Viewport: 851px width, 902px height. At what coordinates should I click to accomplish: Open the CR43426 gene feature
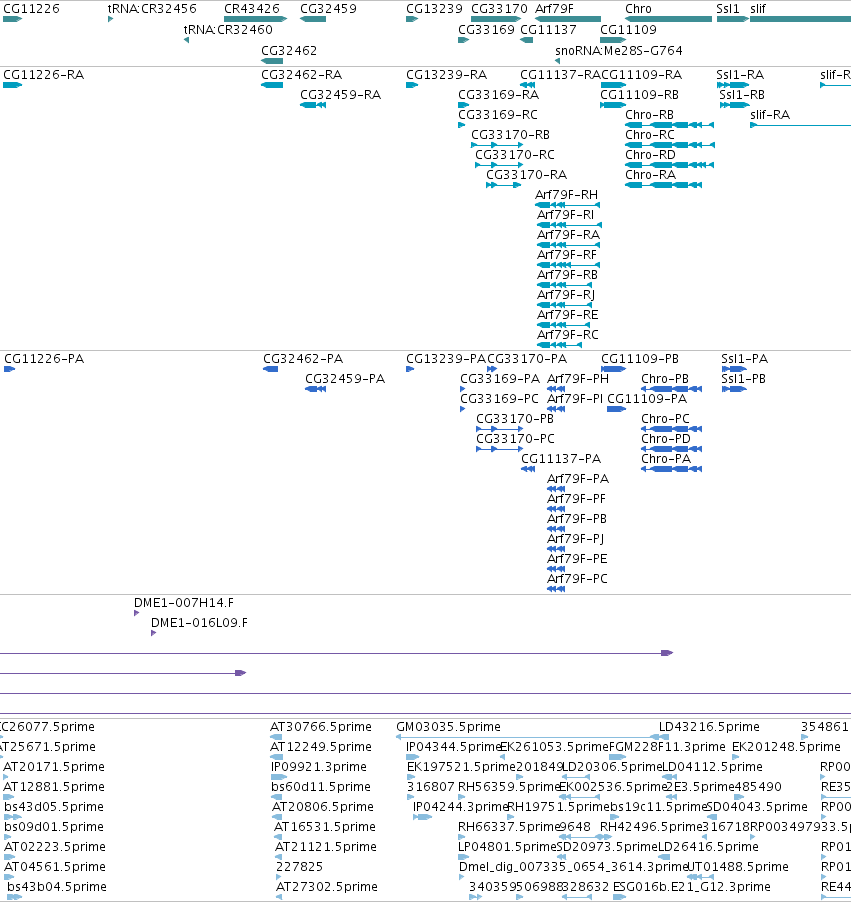(x=255, y=19)
